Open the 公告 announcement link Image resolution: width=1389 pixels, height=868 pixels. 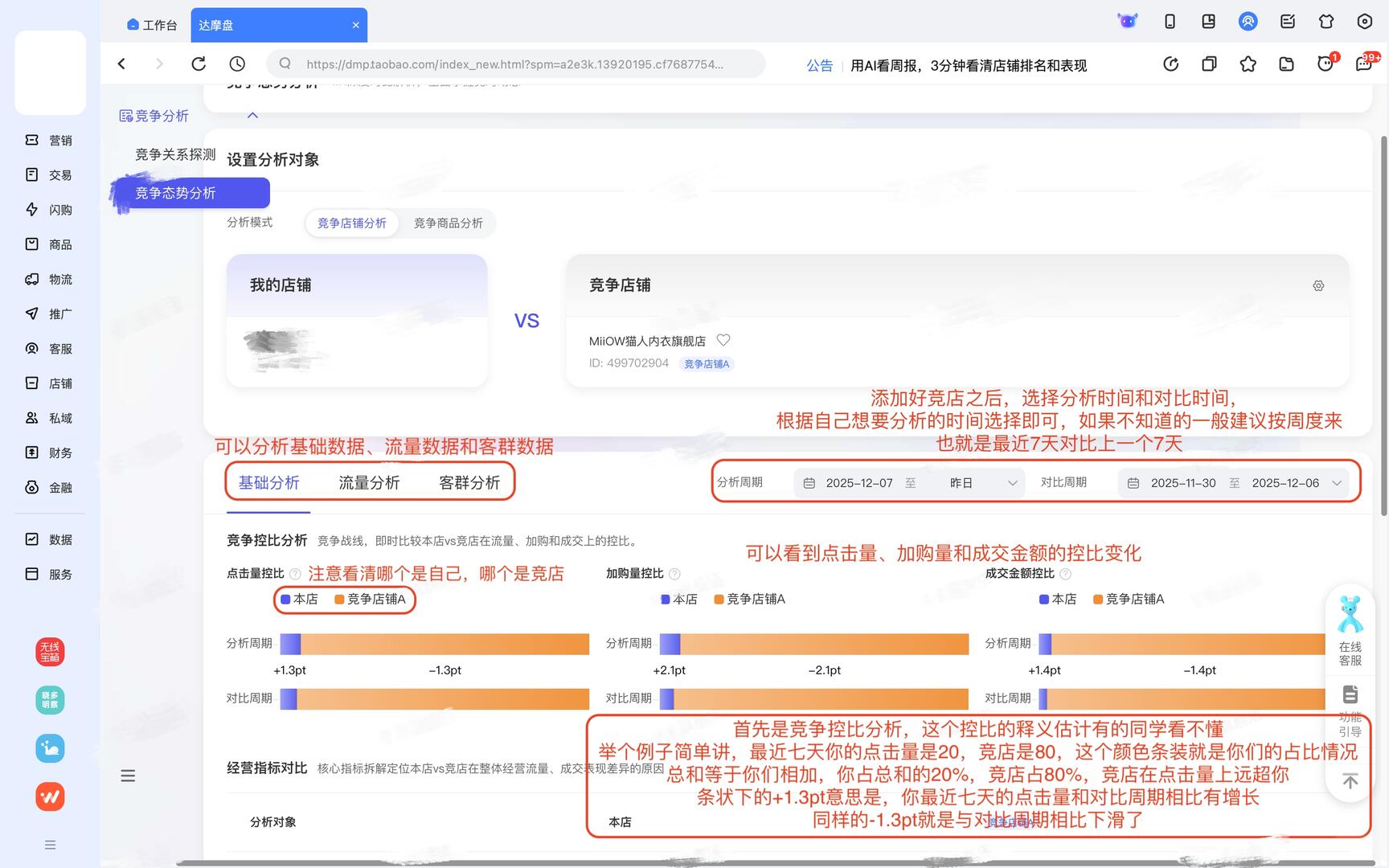click(820, 65)
